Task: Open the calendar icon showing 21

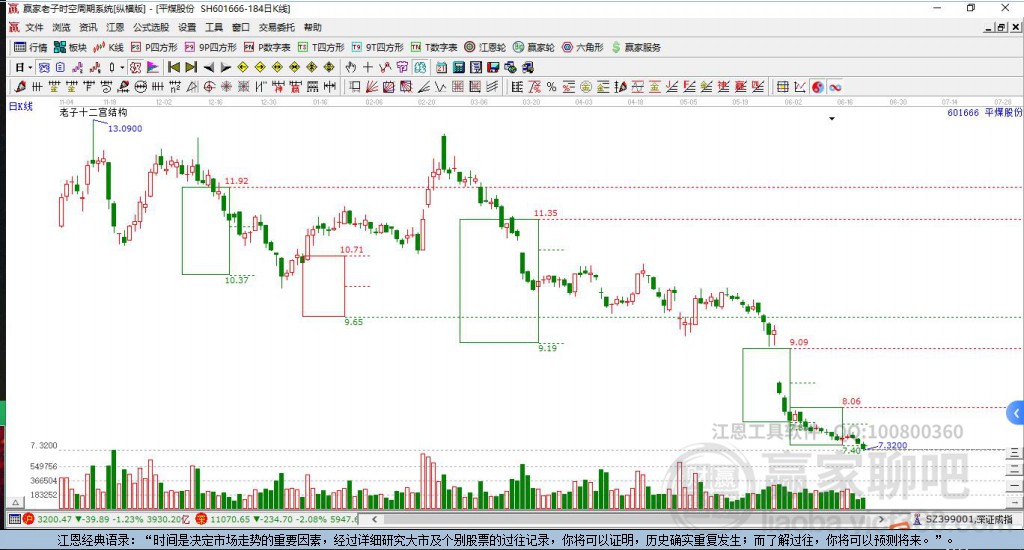Action: click(441, 67)
